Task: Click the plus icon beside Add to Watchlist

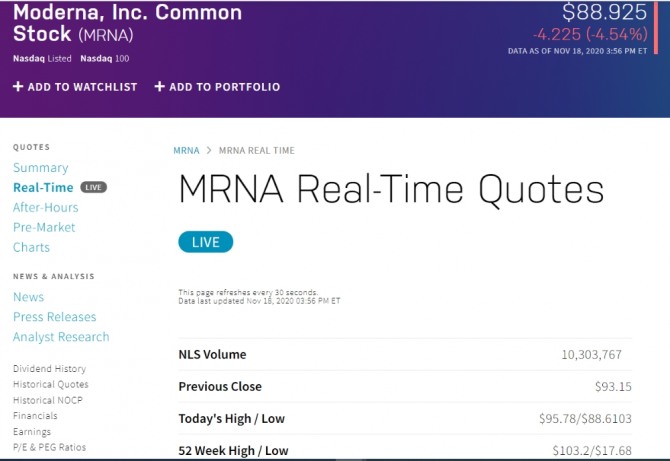Action: click(x=18, y=87)
